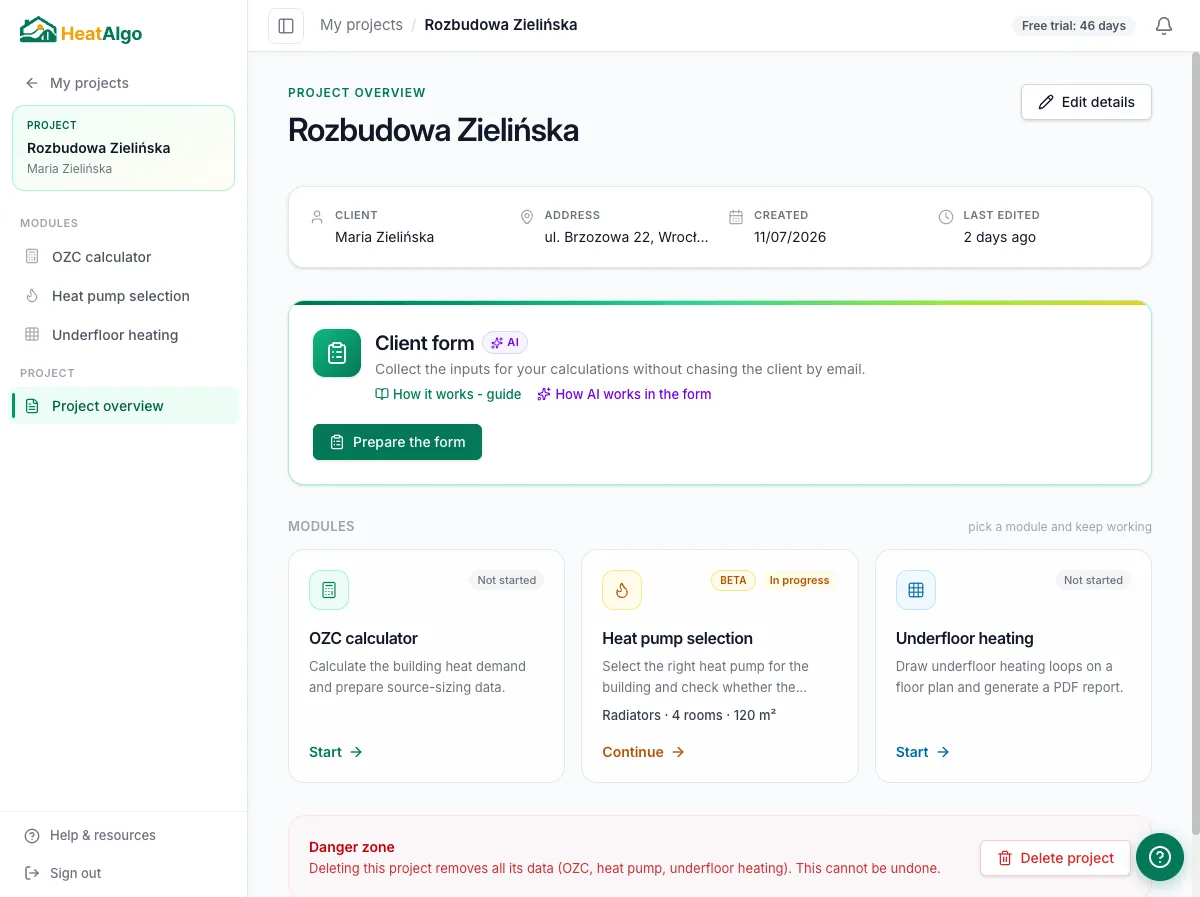Click Danger zone heading
This screenshot has height=897, width=1200.
click(x=352, y=847)
